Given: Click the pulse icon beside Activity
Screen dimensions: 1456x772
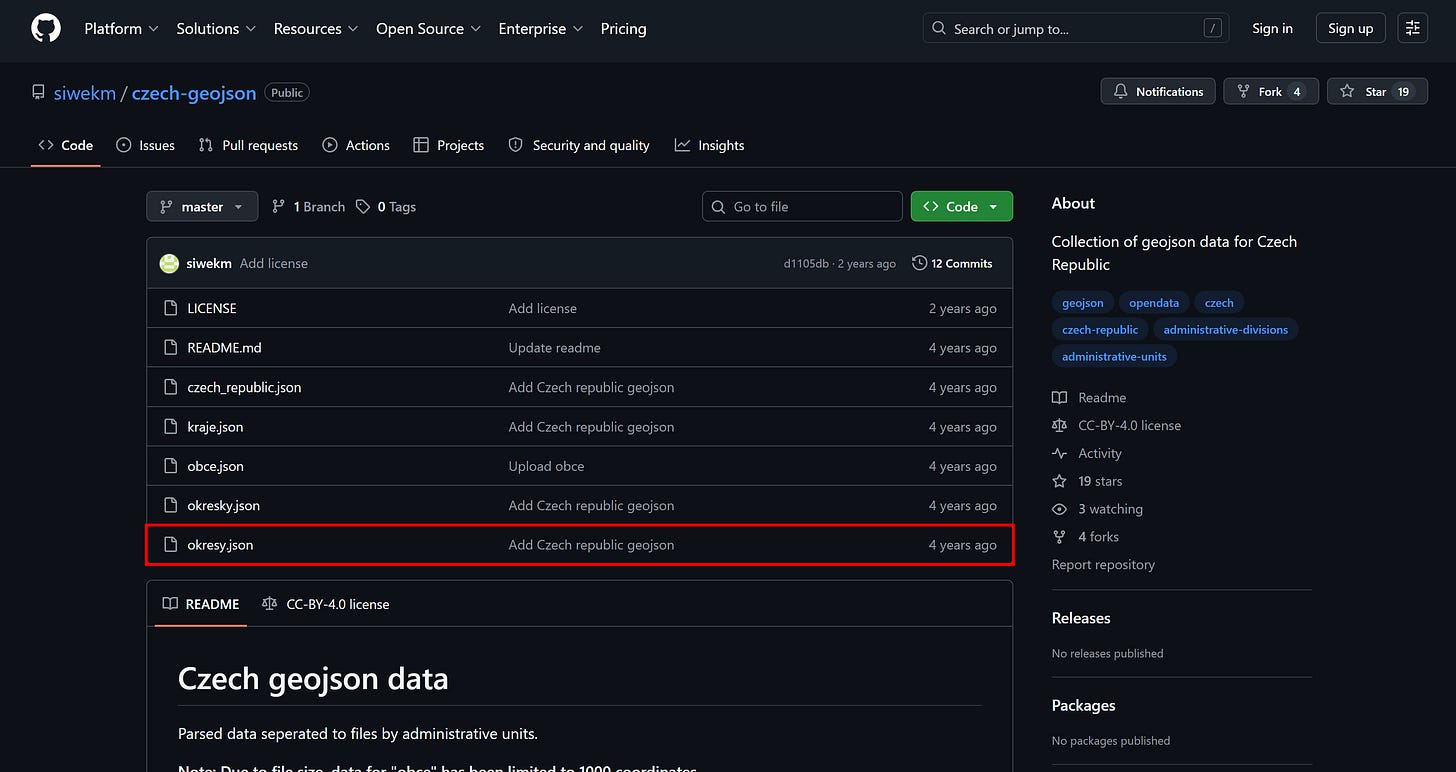Looking at the screenshot, I should 1059,453.
